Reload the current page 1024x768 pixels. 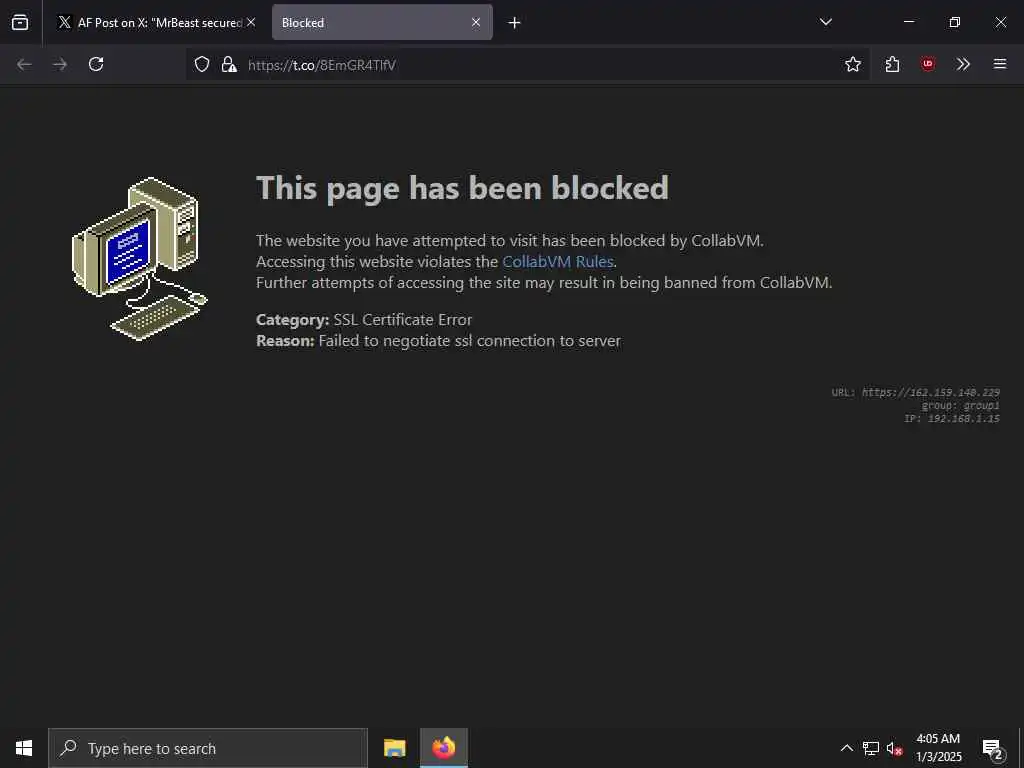[96, 64]
